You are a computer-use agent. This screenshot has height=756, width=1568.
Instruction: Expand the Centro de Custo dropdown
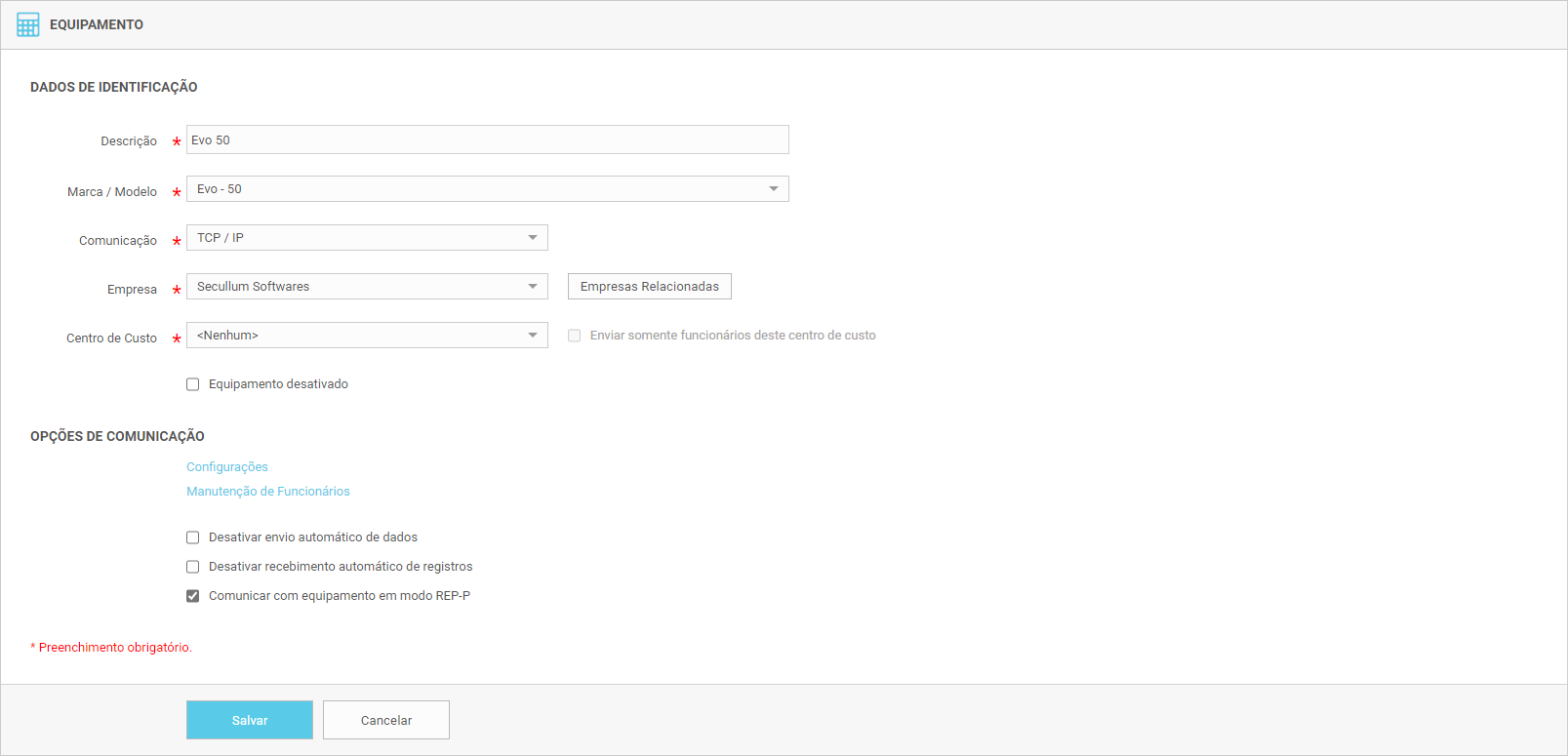pos(367,336)
